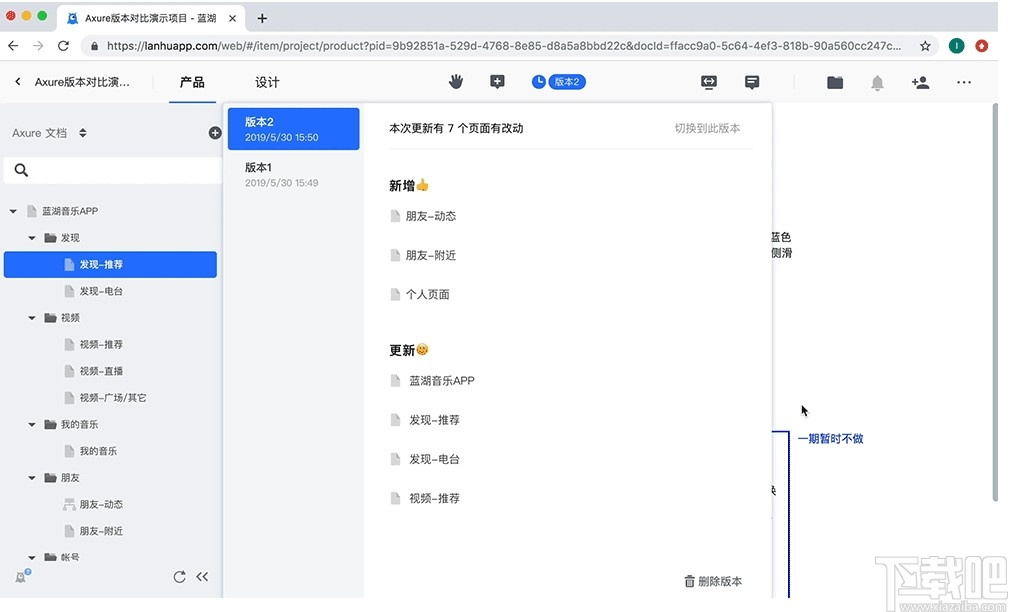Collapse the 发现 folder in the tree
1010x612 pixels.
point(31,237)
